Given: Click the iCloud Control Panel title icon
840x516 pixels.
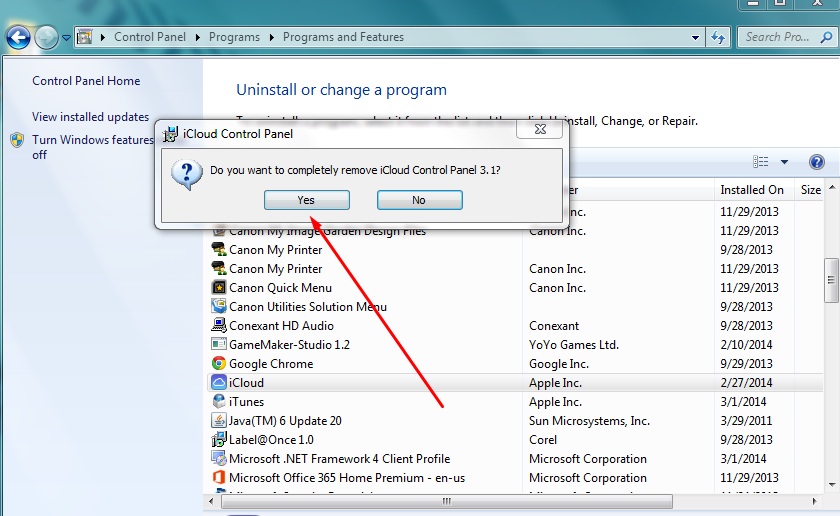Looking at the screenshot, I should (x=170, y=134).
